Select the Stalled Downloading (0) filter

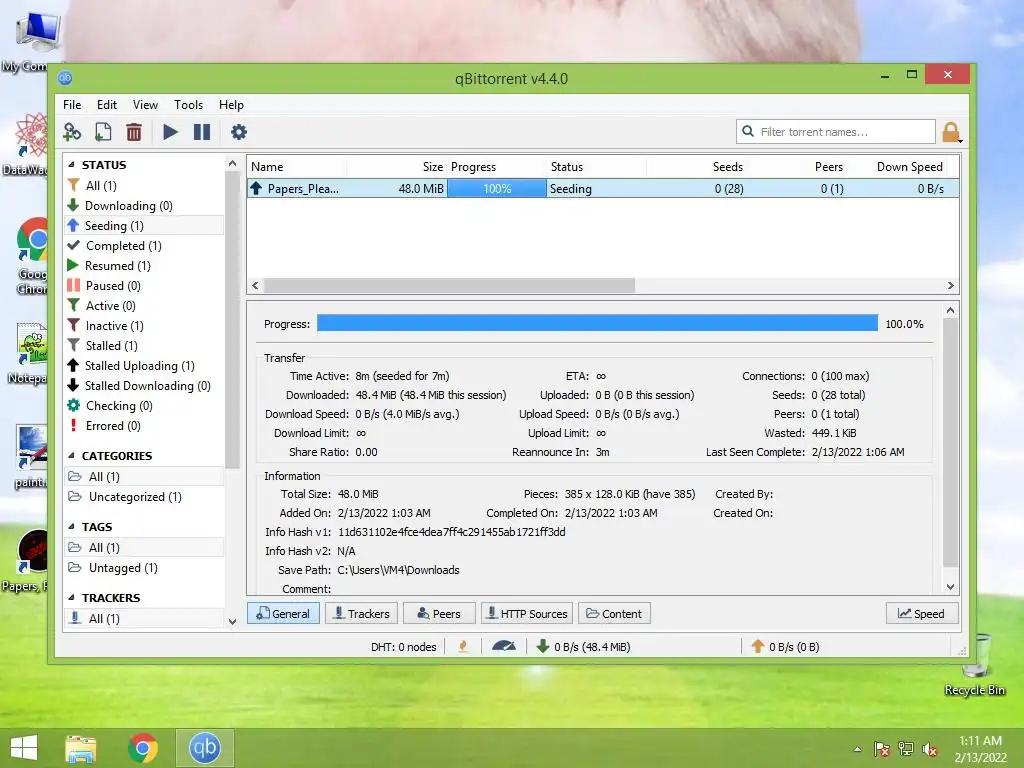point(144,386)
